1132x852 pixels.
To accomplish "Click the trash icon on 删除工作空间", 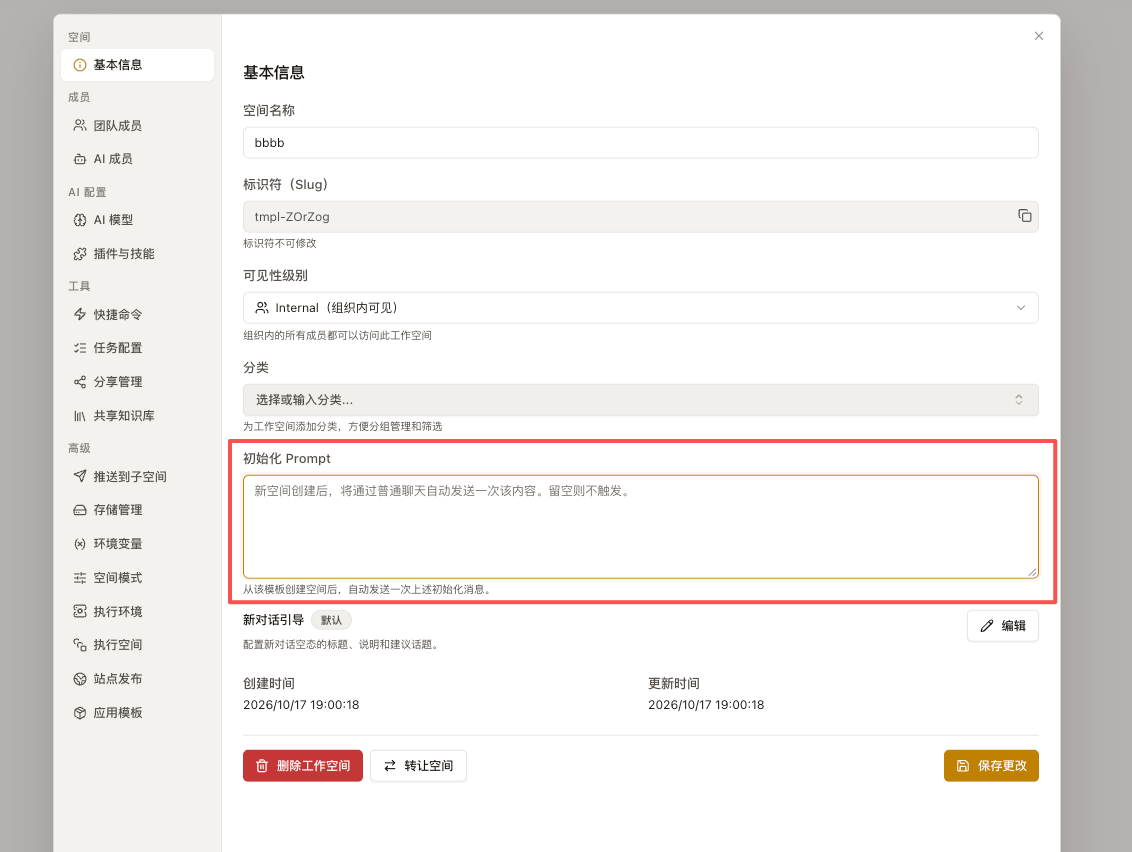I will coord(262,766).
